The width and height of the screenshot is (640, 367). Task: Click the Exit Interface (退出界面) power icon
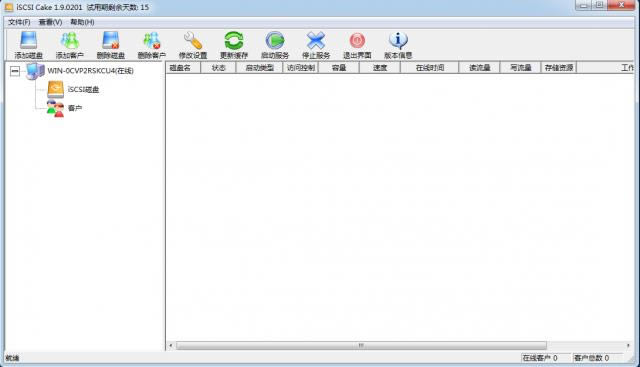tap(357, 40)
